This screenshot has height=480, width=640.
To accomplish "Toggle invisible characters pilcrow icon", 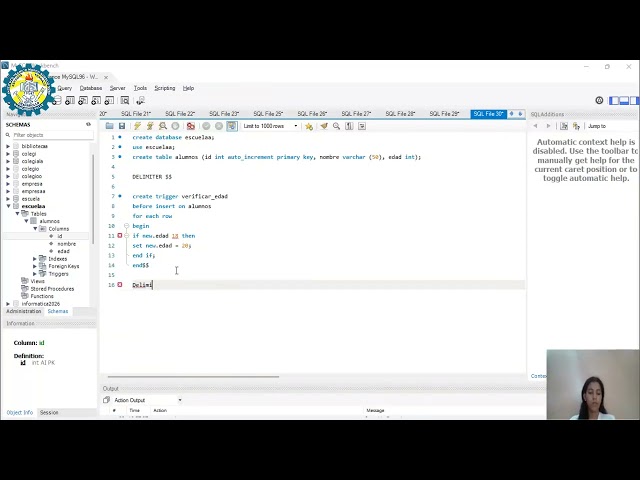I will pos(349,126).
